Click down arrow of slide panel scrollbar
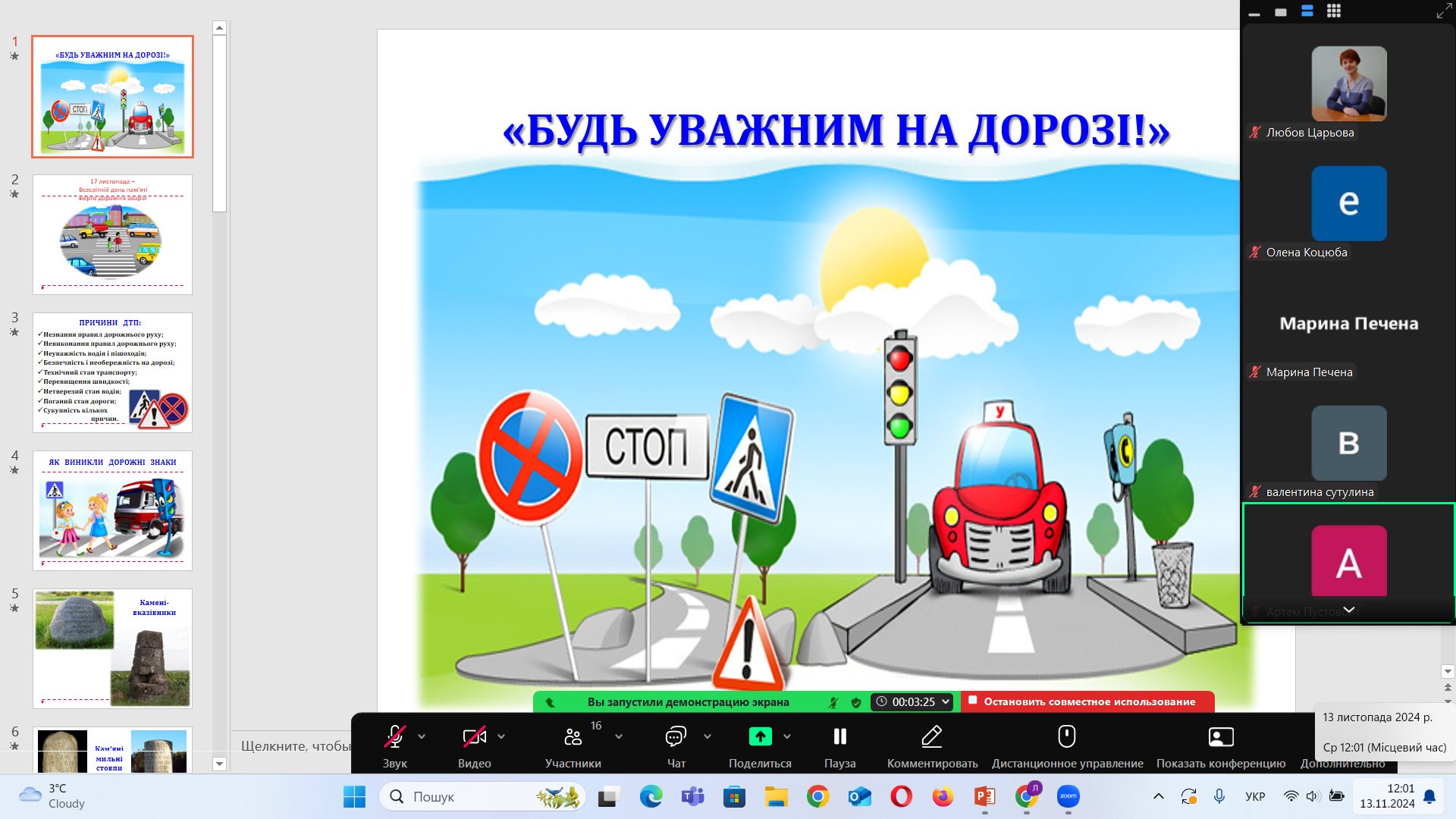 220,764
